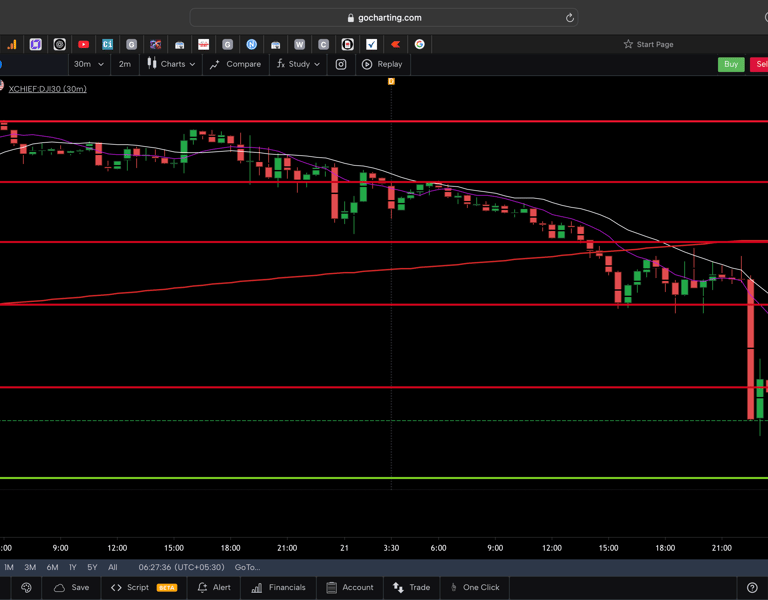768x600 pixels.
Task: Start chart Replay mode
Action: coord(382,64)
